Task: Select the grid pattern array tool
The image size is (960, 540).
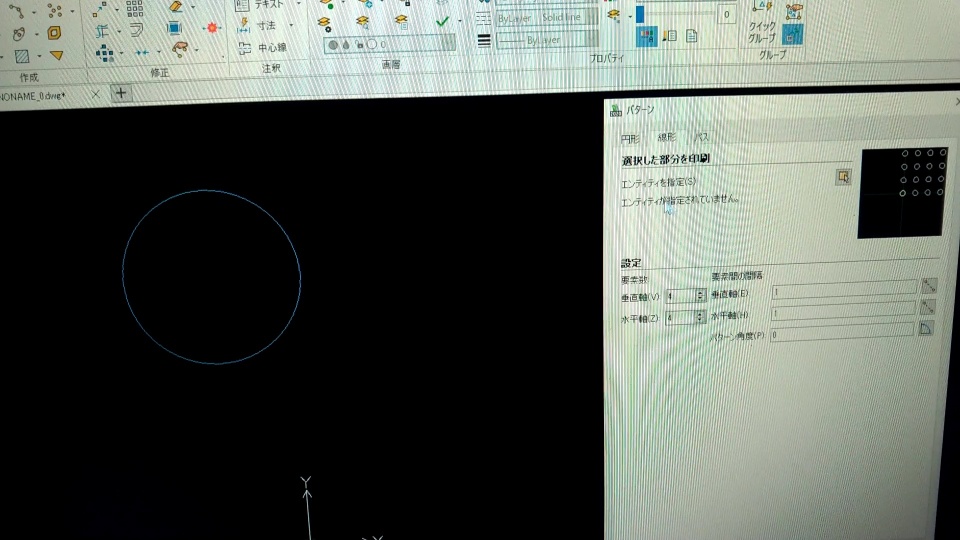Action: coord(135,8)
